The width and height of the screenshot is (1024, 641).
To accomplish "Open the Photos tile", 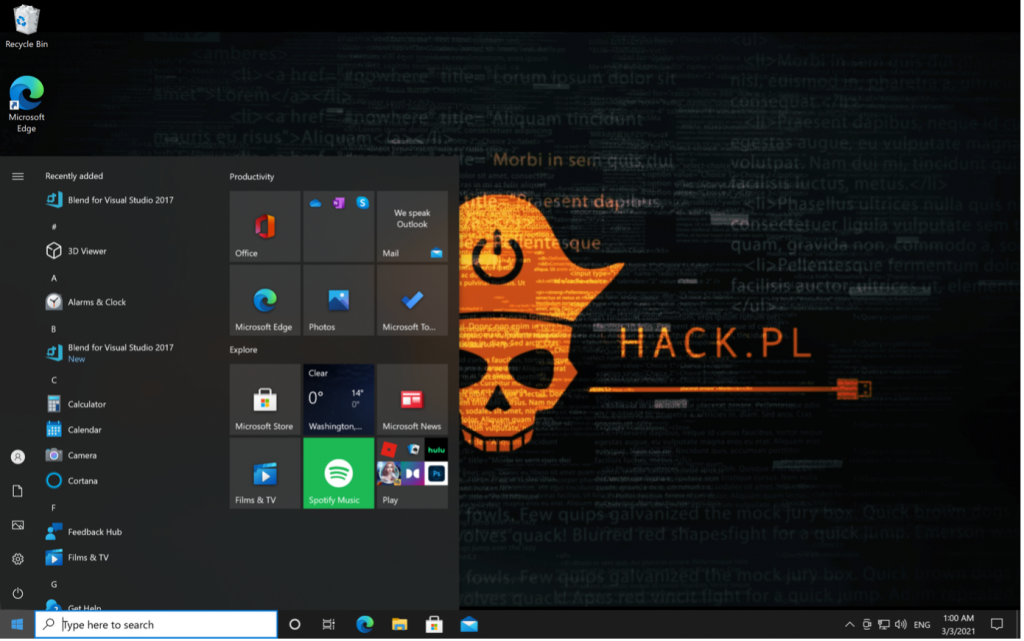I will [x=338, y=300].
